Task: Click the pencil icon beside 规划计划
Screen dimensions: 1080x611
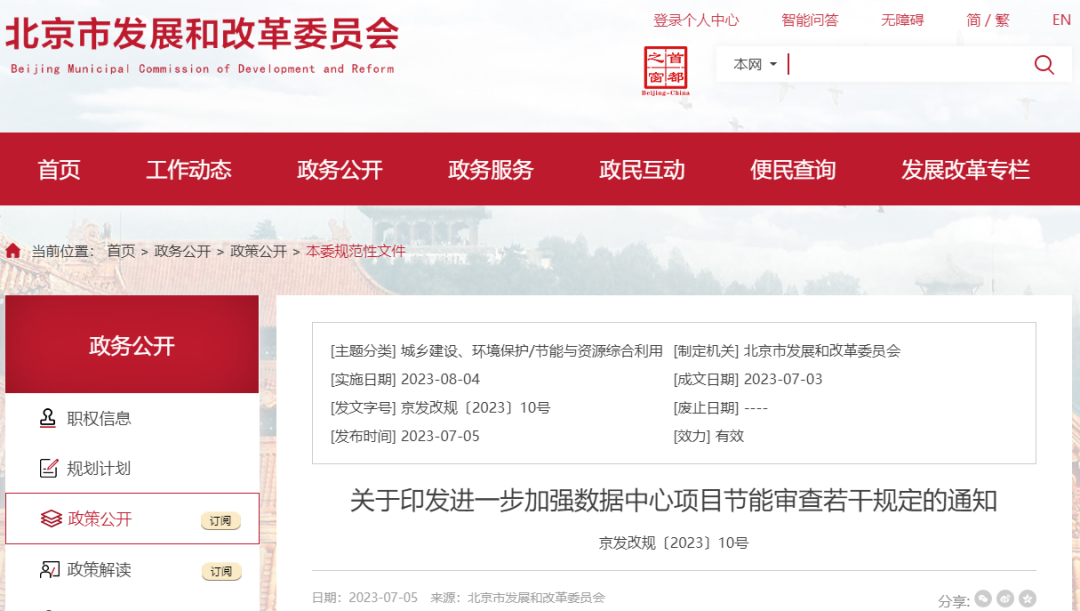Action: 48,468
